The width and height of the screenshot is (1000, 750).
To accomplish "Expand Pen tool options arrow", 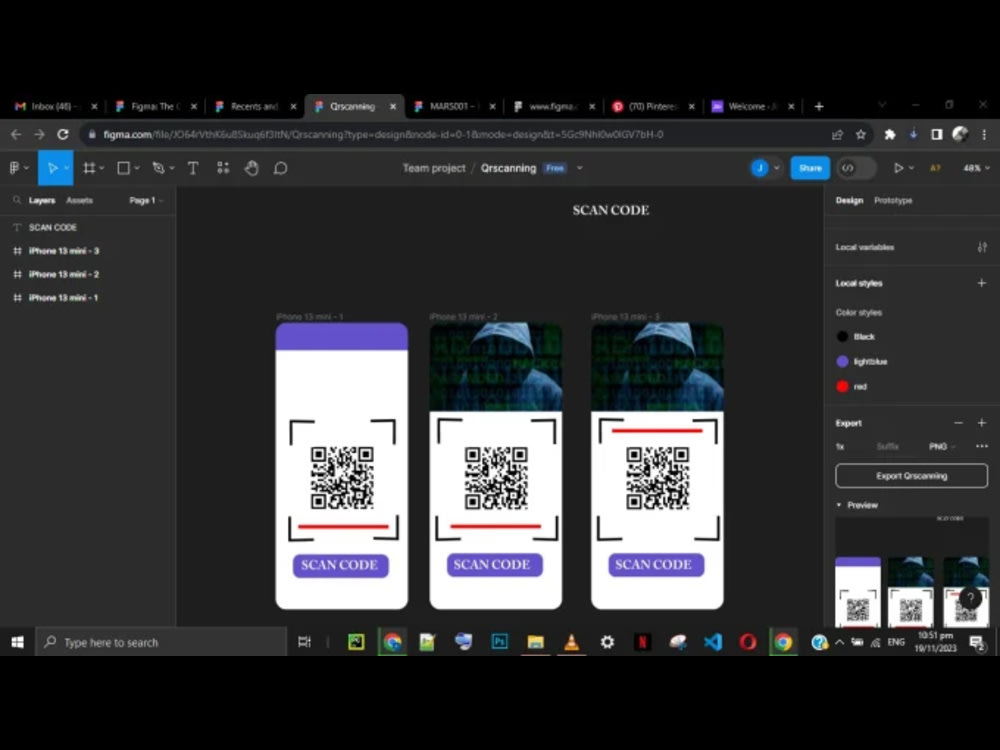I will coord(172,168).
